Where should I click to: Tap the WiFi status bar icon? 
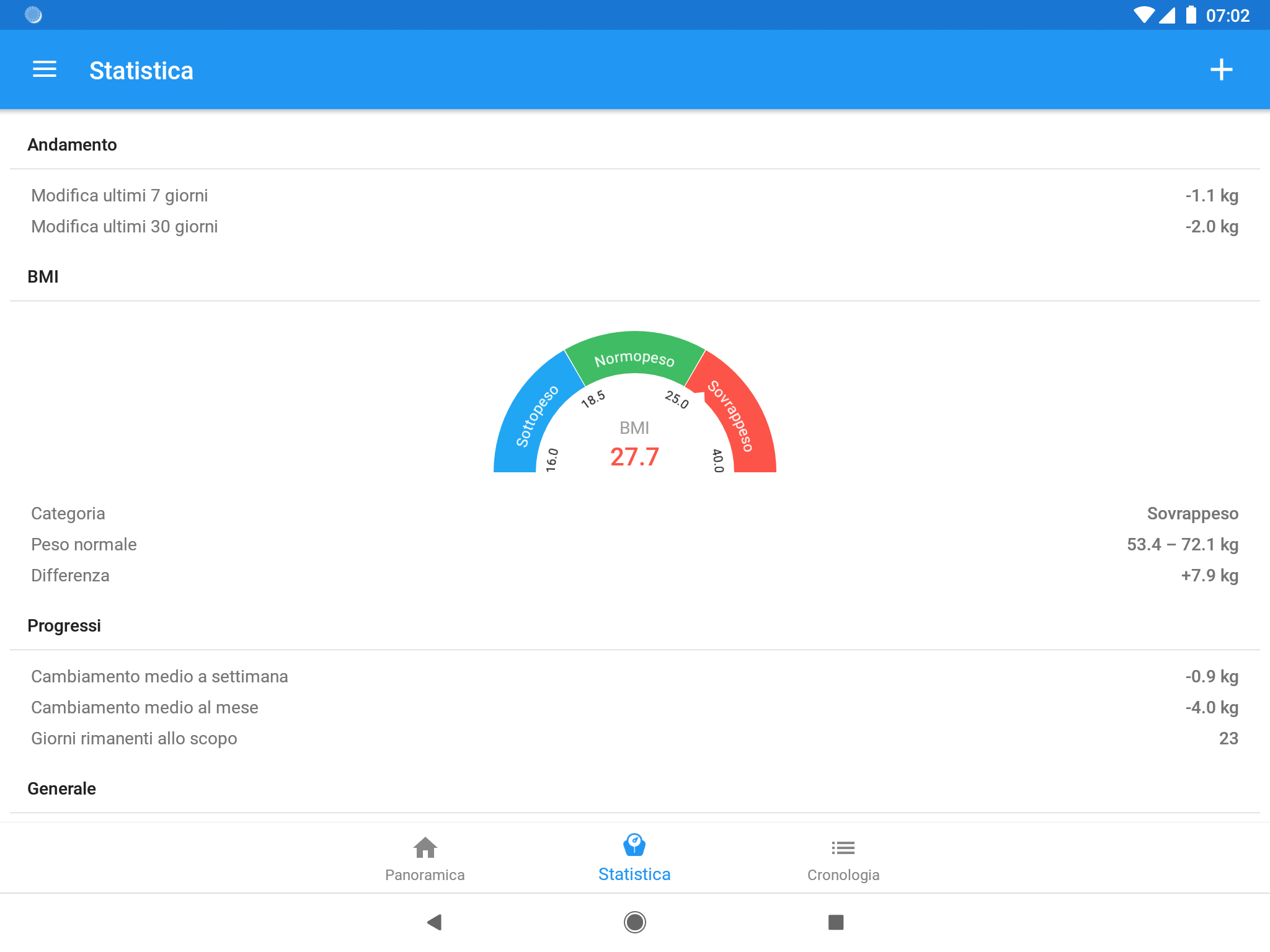click(x=1143, y=15)
